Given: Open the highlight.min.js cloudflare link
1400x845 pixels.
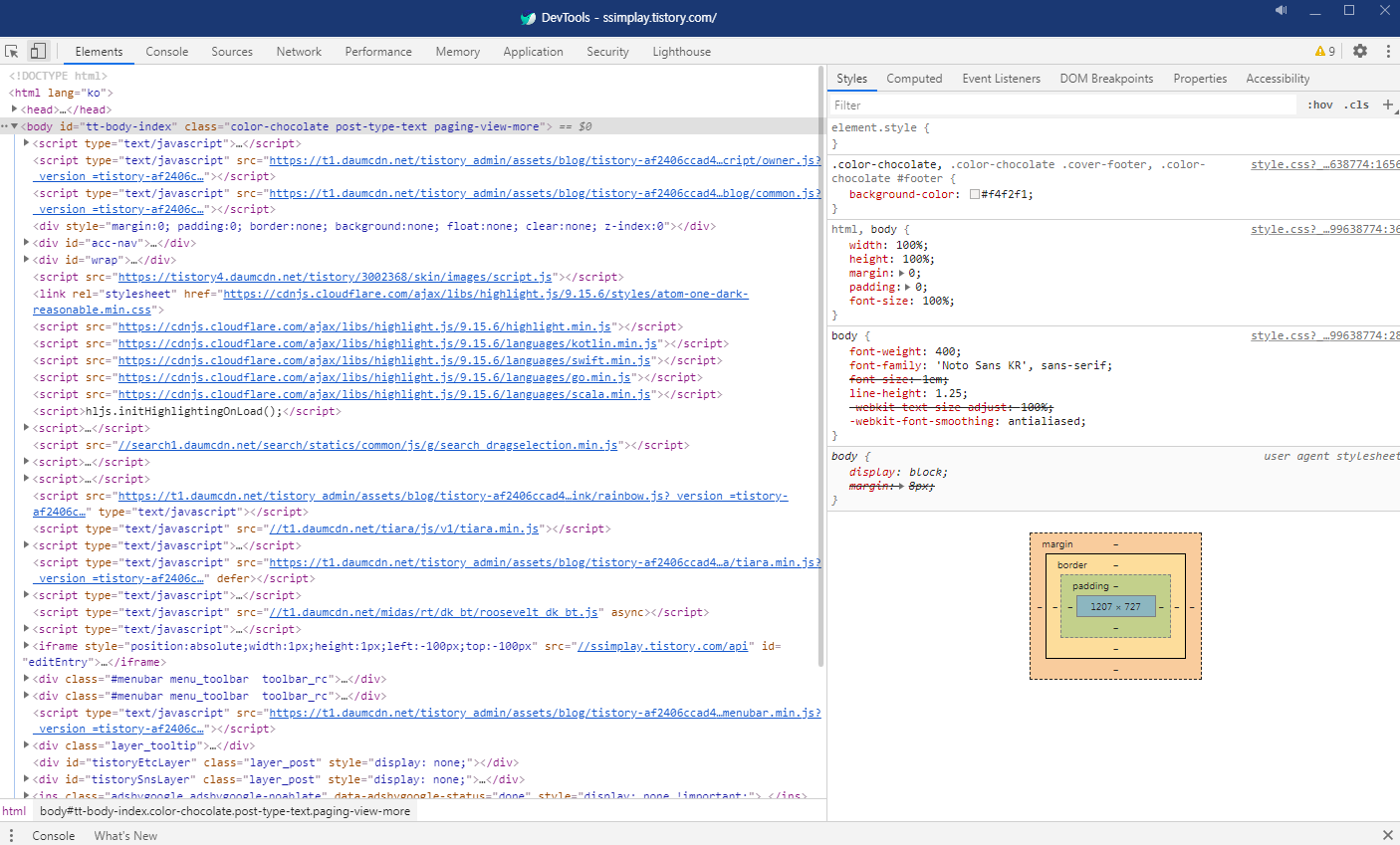Looking at the screenshot, I should tap(364, 326).
